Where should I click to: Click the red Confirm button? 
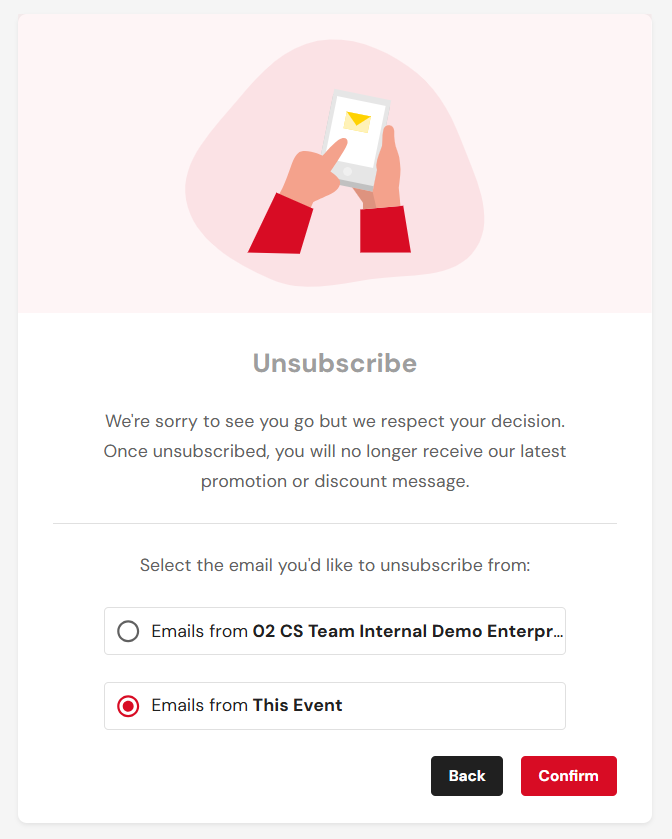tap(568, 775)
